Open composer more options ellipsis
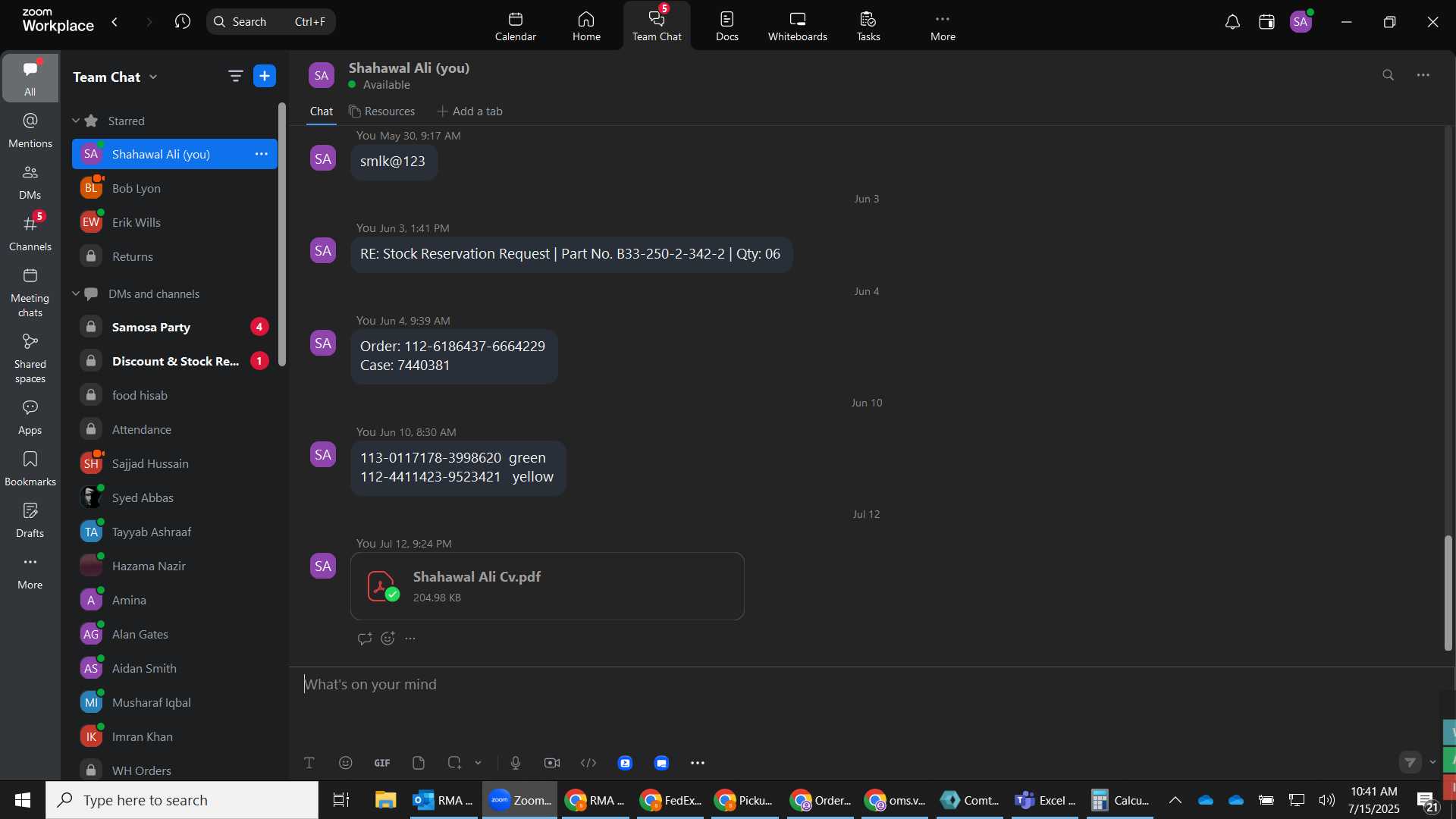This screenshot has width=1456, height=819. click(x=698, y=763)
